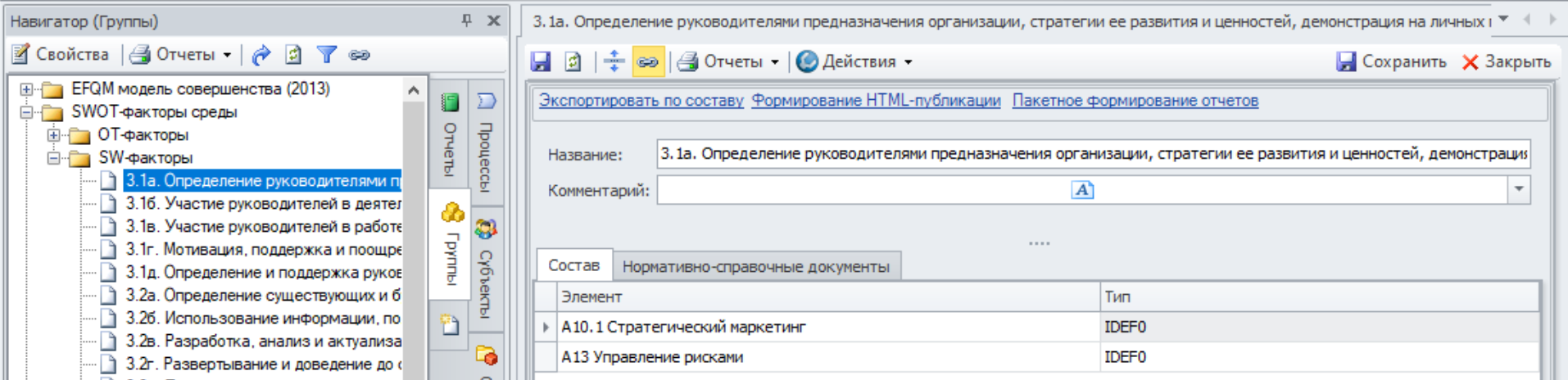
Task: Click the refresh icon in Navigator toolbar
Action: [x=293, y=55]
